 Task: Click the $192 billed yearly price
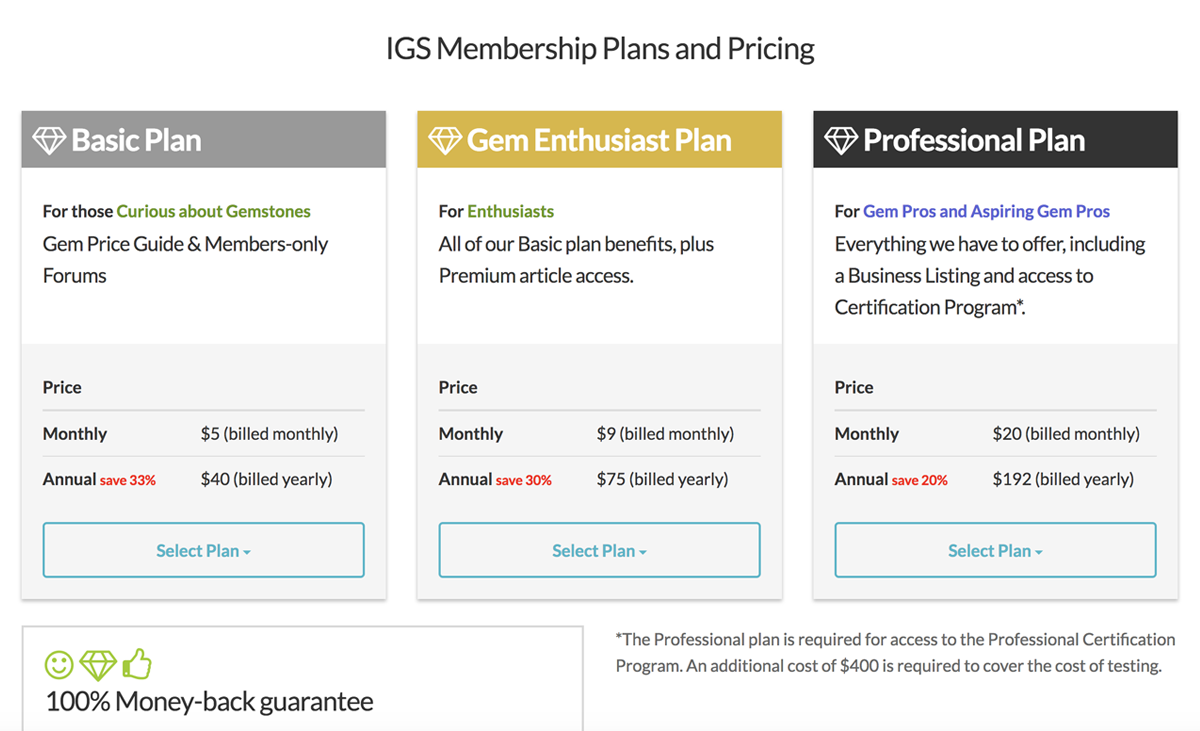coord(1063,479)
